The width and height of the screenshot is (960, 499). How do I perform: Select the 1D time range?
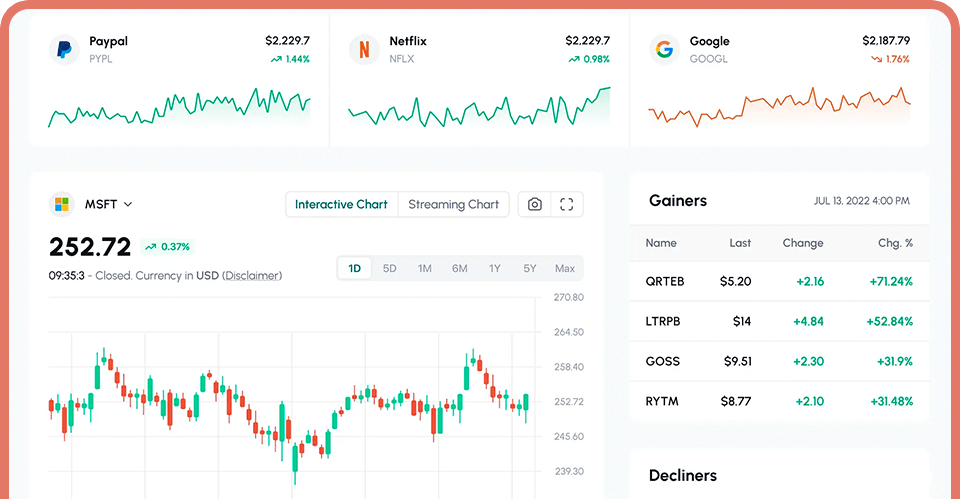[x=355, y=268]
